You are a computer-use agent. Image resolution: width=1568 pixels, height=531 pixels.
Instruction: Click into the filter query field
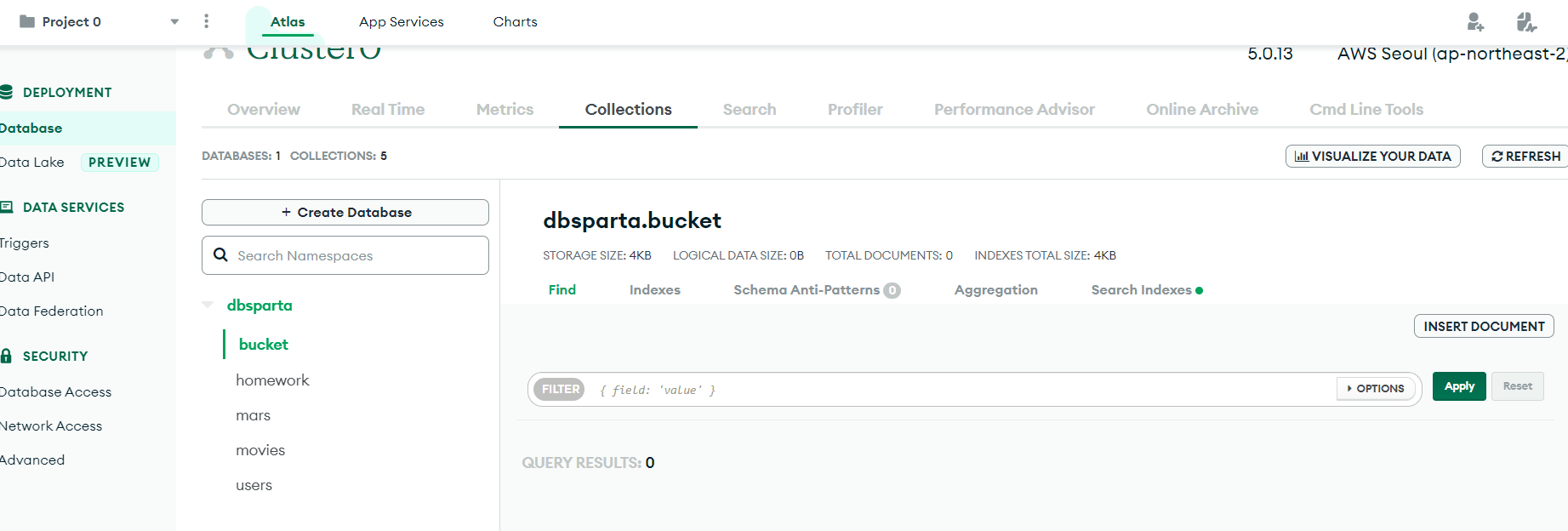pos(961,390)
